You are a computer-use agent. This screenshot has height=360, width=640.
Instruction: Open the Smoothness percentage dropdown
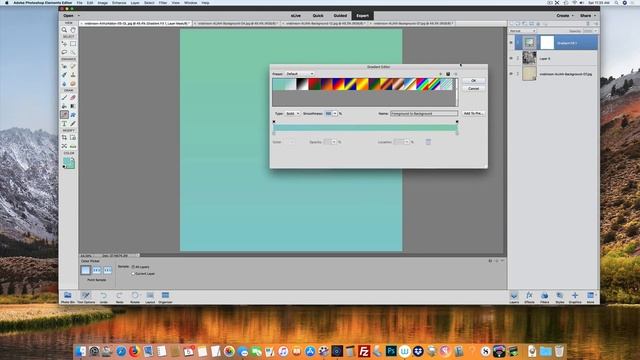(335, 113)
